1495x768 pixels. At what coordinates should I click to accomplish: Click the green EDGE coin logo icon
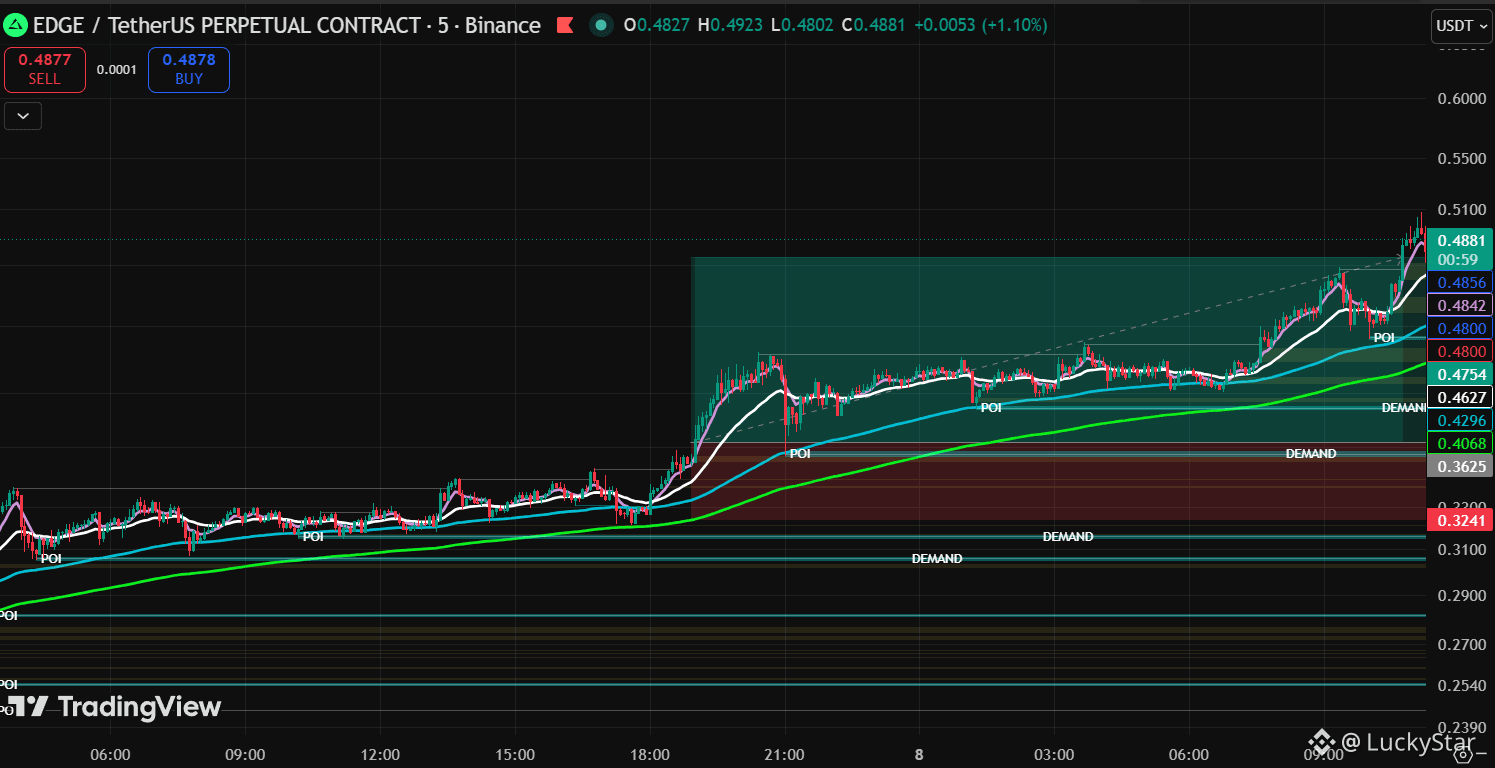click(14, 25)
